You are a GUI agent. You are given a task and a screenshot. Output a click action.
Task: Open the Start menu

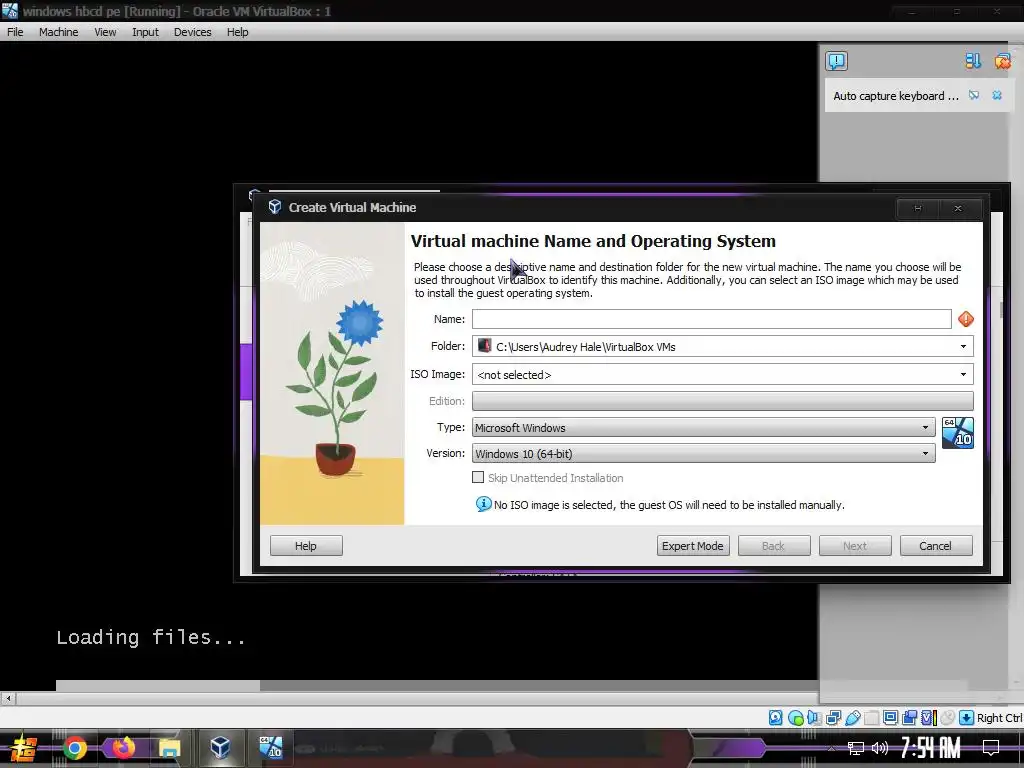coord(24,748)
